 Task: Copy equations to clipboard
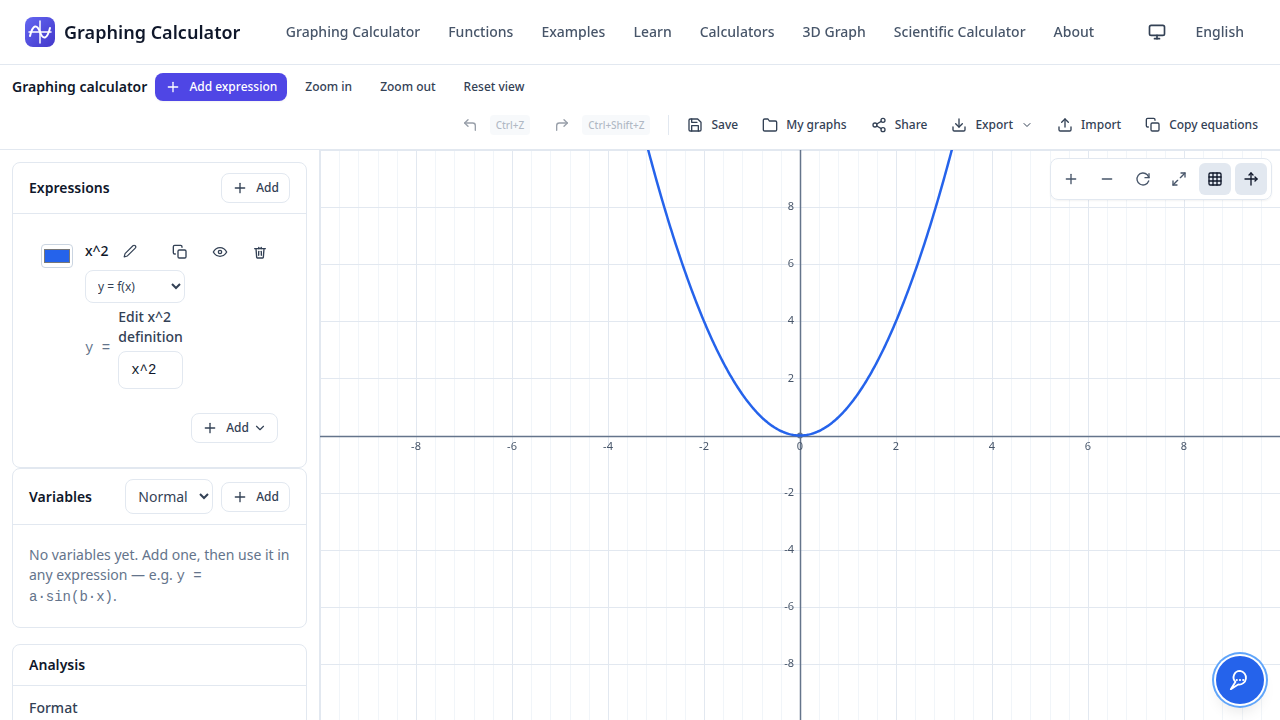(x=1201, y=125)
